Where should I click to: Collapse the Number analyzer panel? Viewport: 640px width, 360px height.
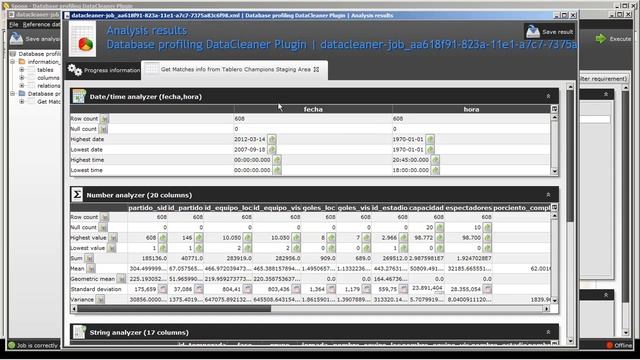[548, 195]
